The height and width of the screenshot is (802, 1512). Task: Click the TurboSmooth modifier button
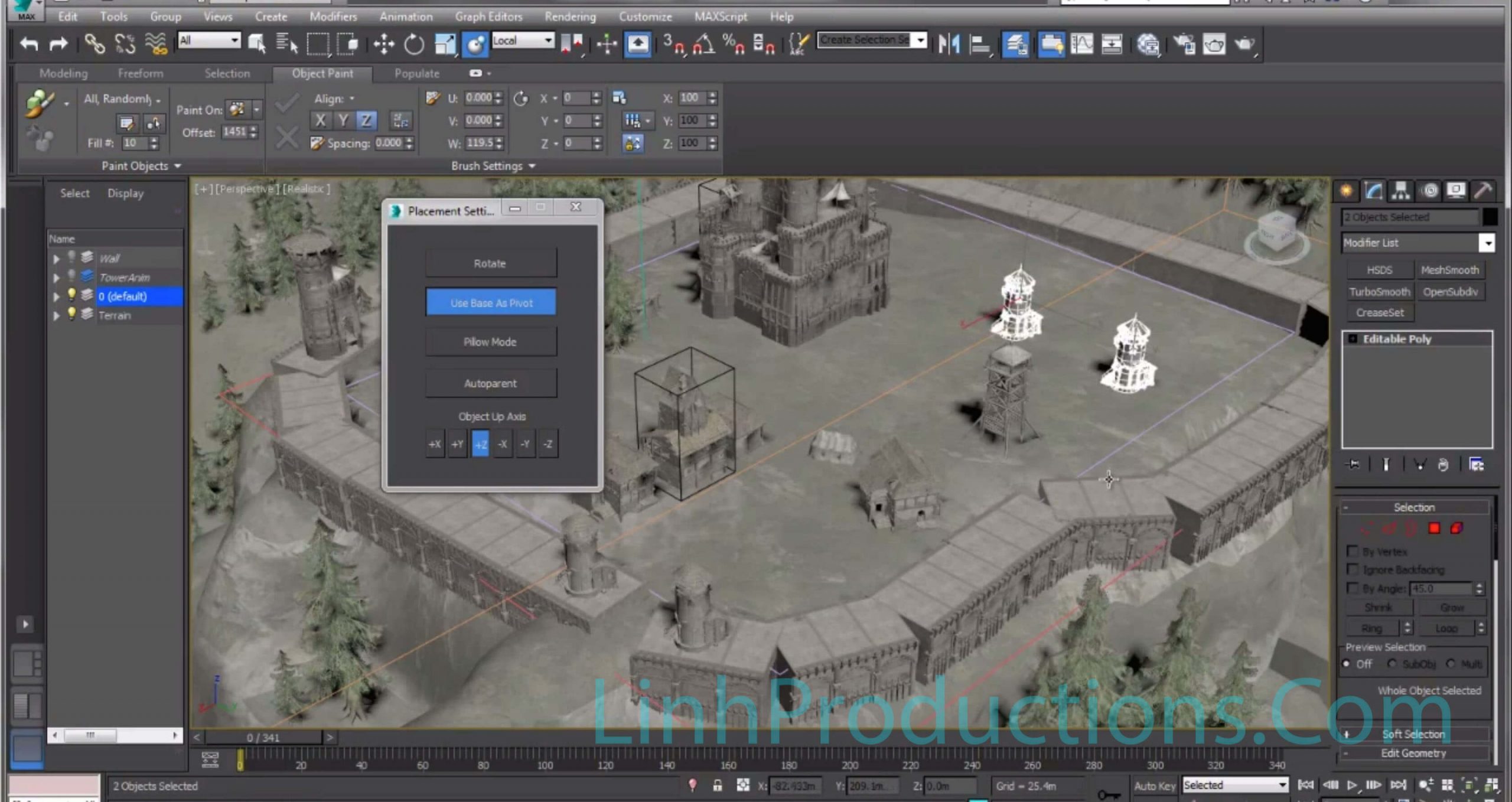(x=1380, y=292)
